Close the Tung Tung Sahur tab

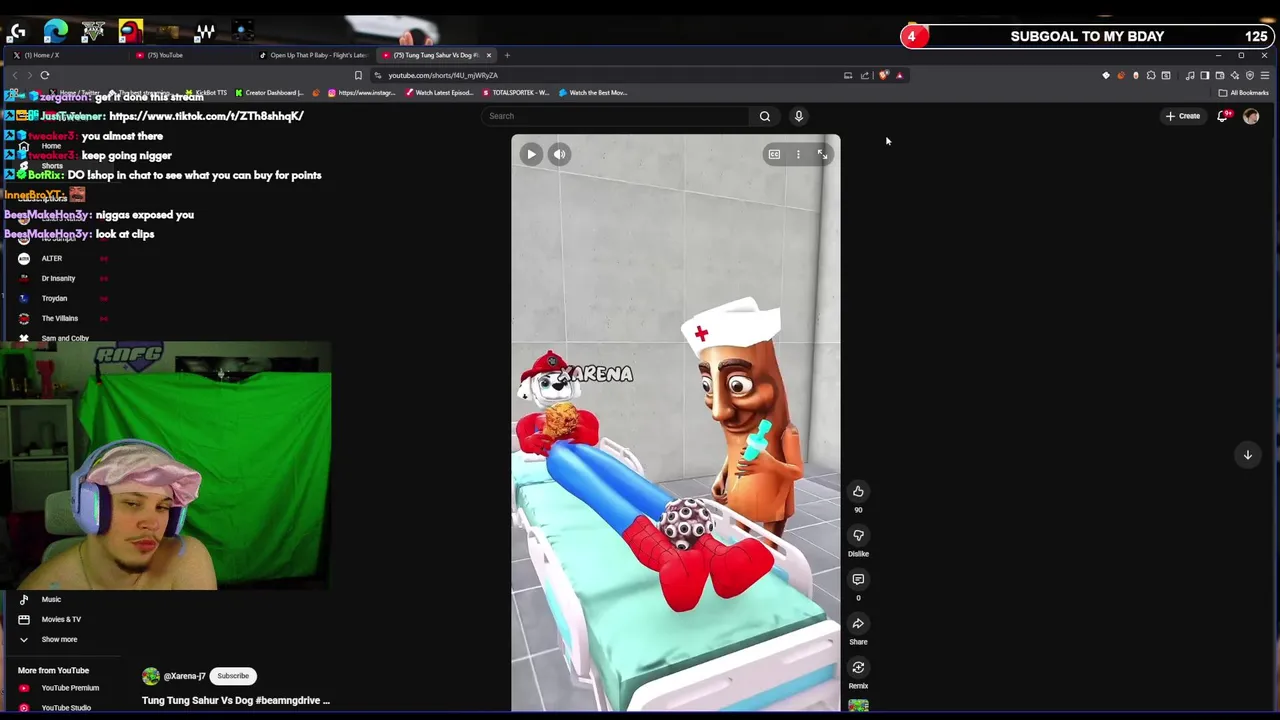coord(489,55)
